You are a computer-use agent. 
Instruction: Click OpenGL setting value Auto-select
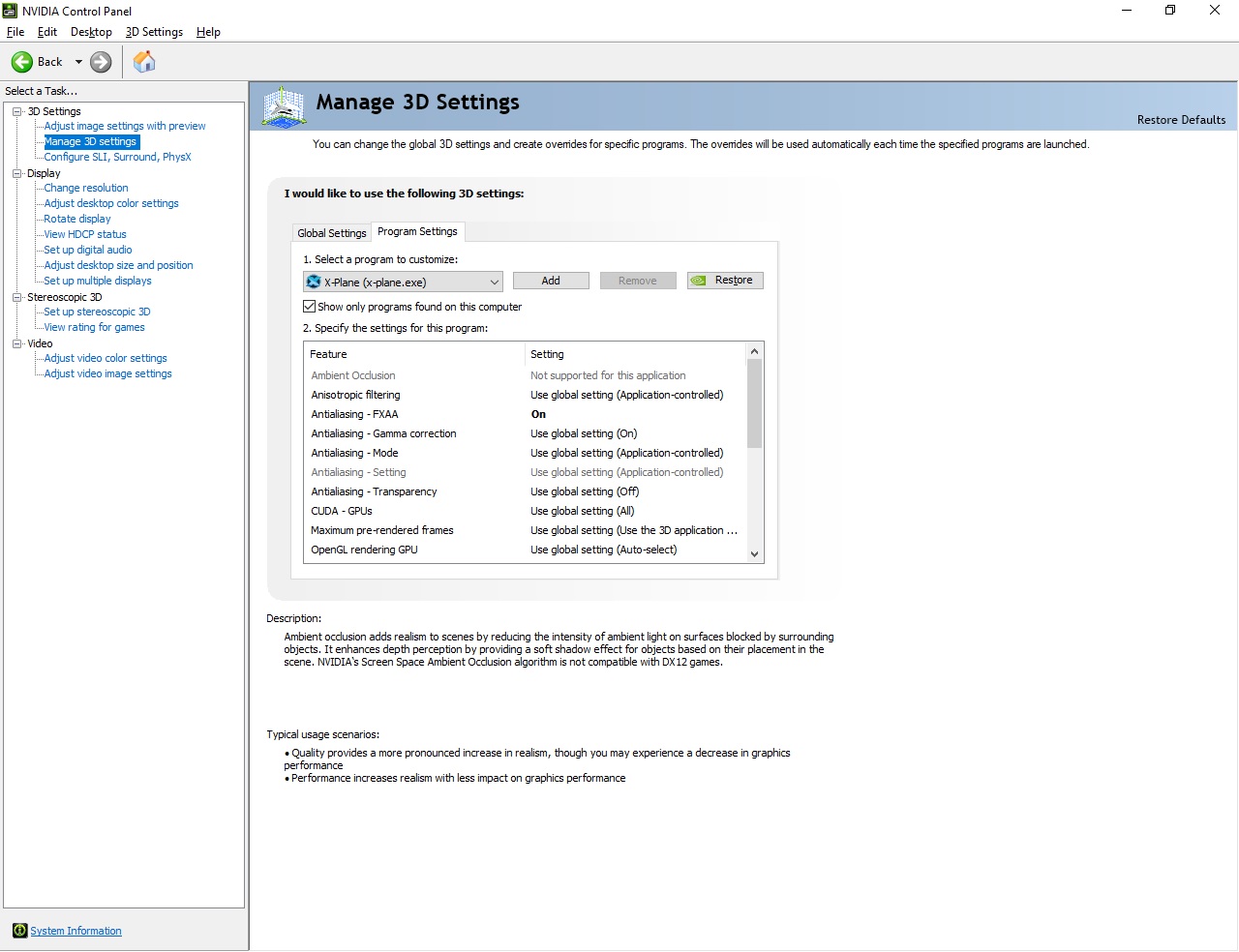point(604,550)
